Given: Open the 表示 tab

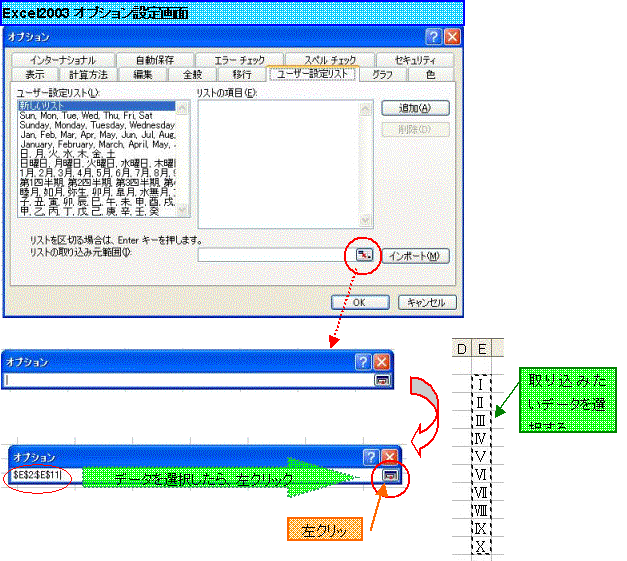Looking at the screenshot, I should coord(35,74).
